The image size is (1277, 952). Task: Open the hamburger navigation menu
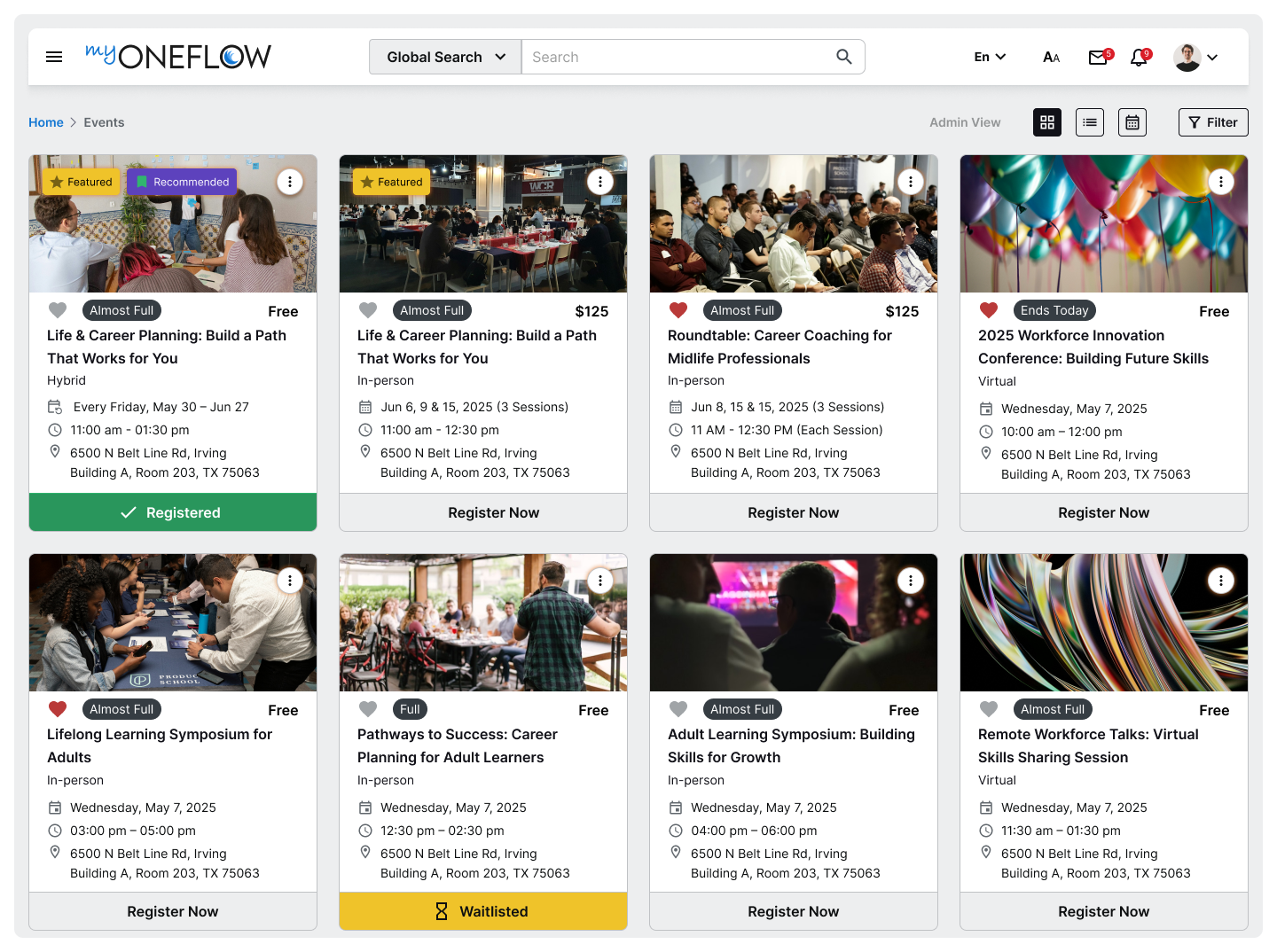click(54, 57)
